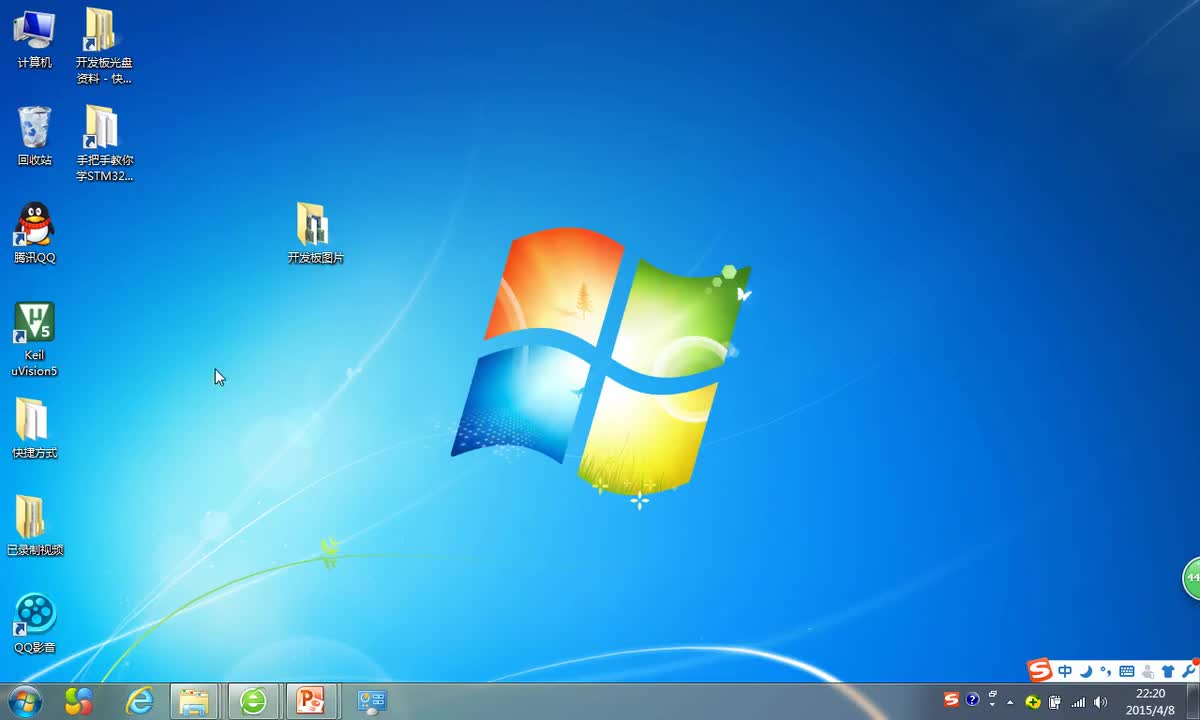Click the Sogou S icon in taskbar tray

coord(951,700)
